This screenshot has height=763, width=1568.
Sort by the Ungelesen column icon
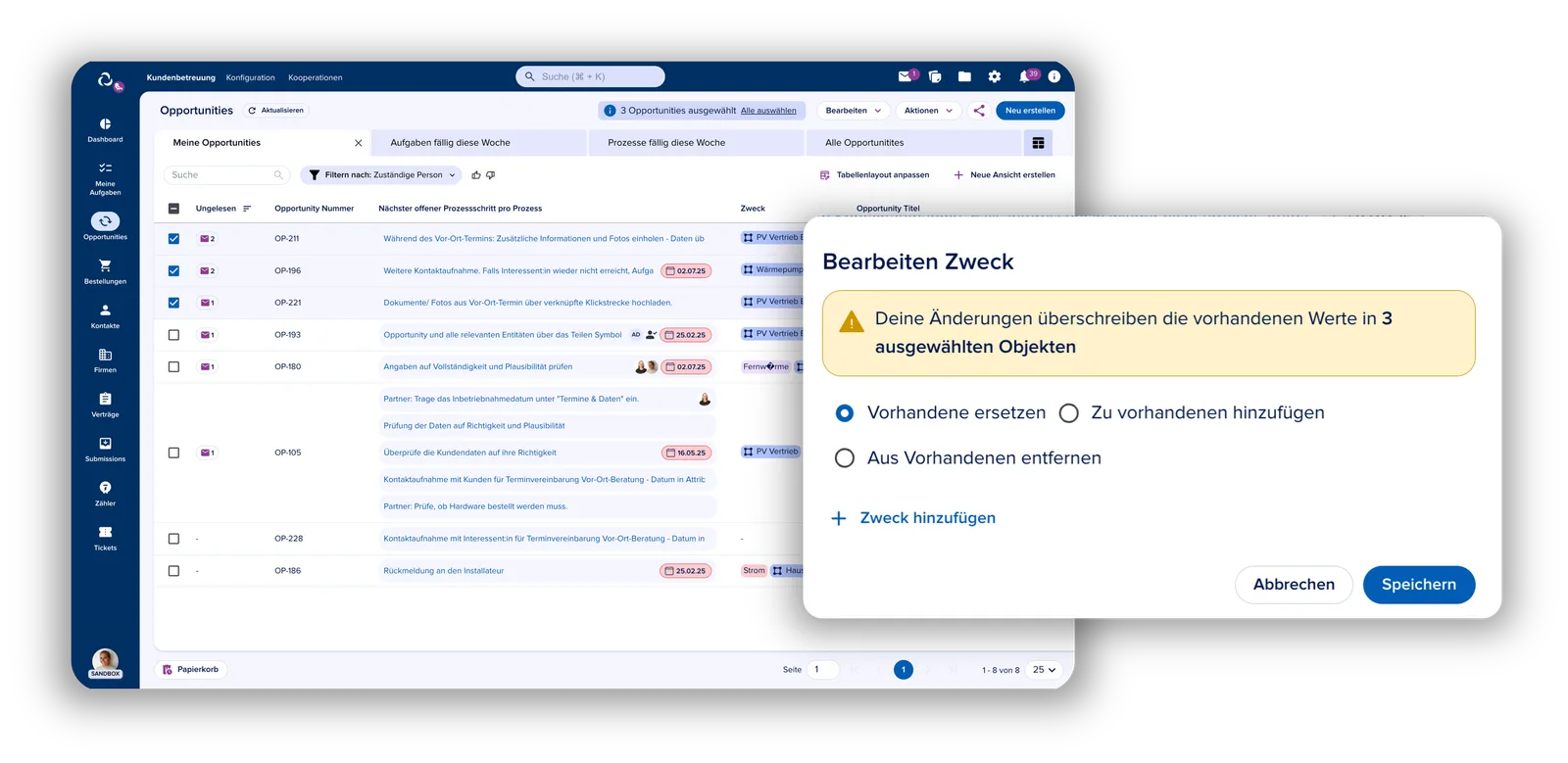[x=247, y=209]
